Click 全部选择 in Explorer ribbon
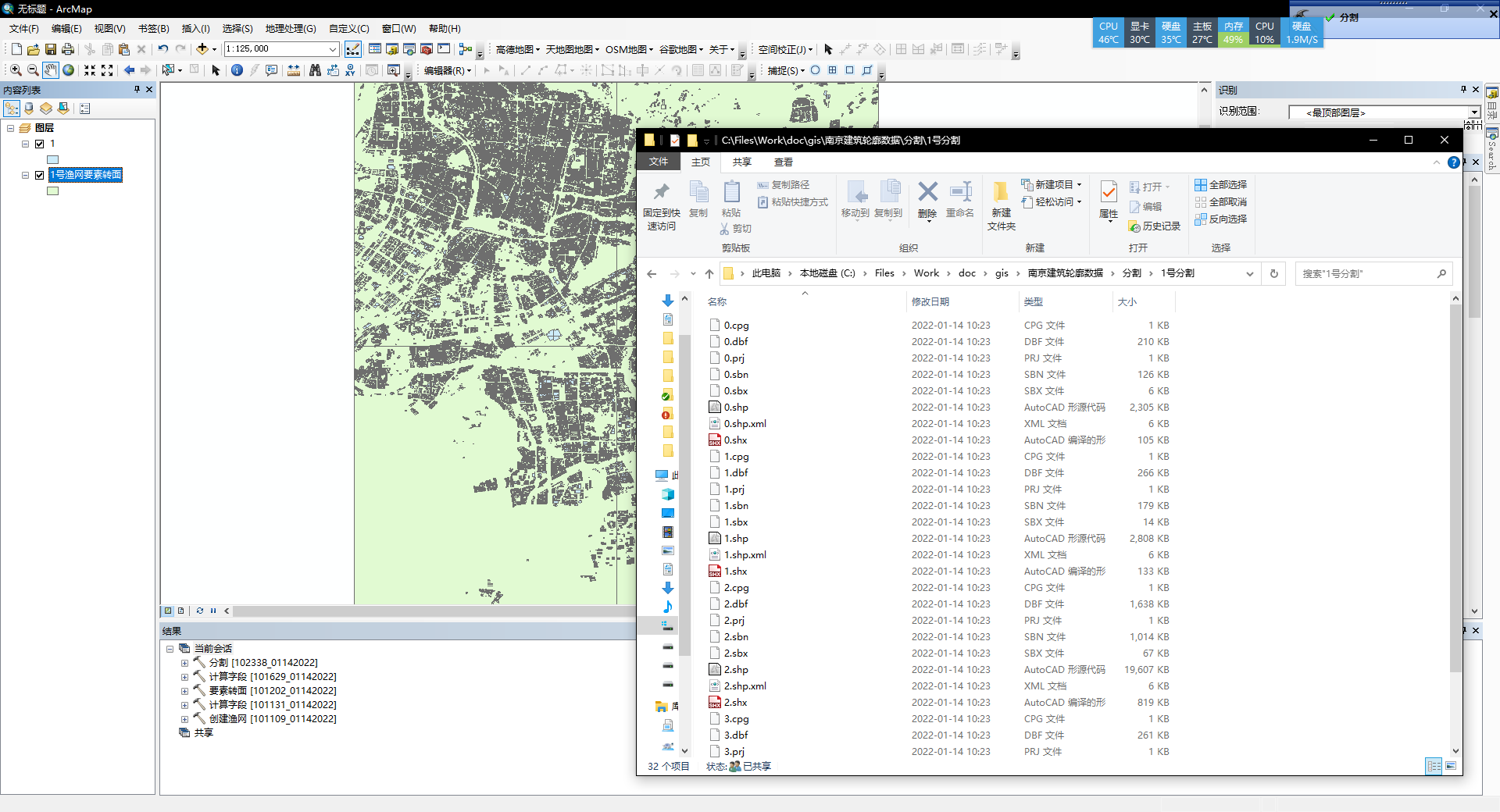 click(x=1220, y=185)
